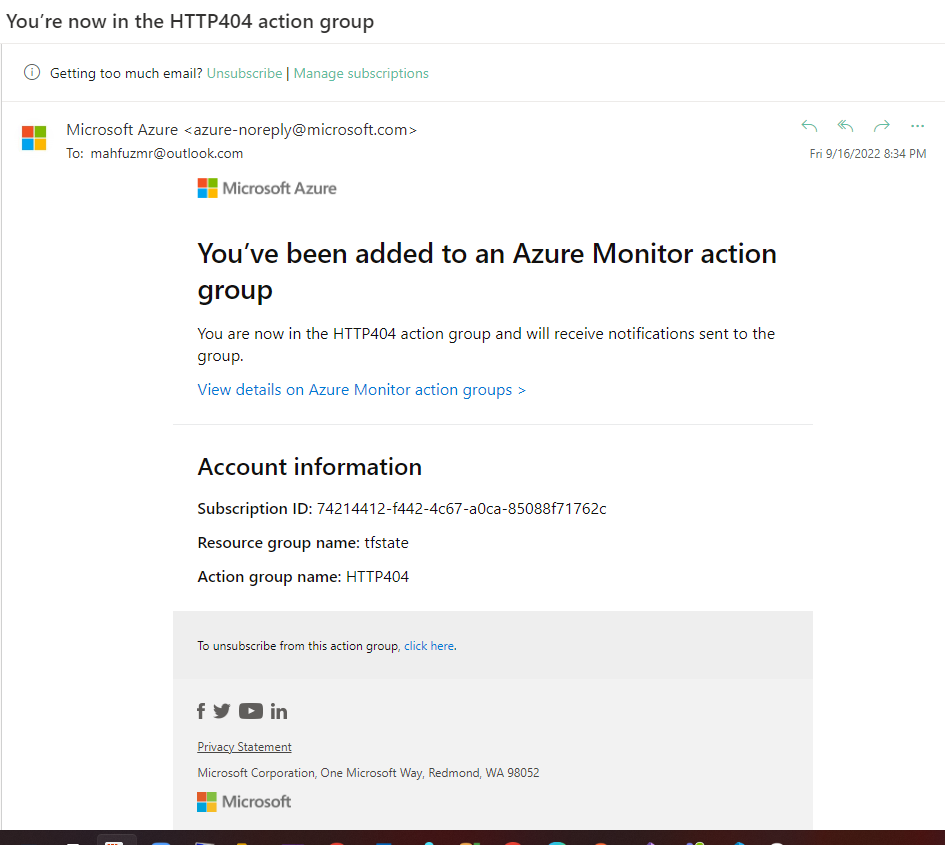Viewport: 945px width, 845px height.
Task: Click the Reply All double-arrow icon
Action: 846,125
